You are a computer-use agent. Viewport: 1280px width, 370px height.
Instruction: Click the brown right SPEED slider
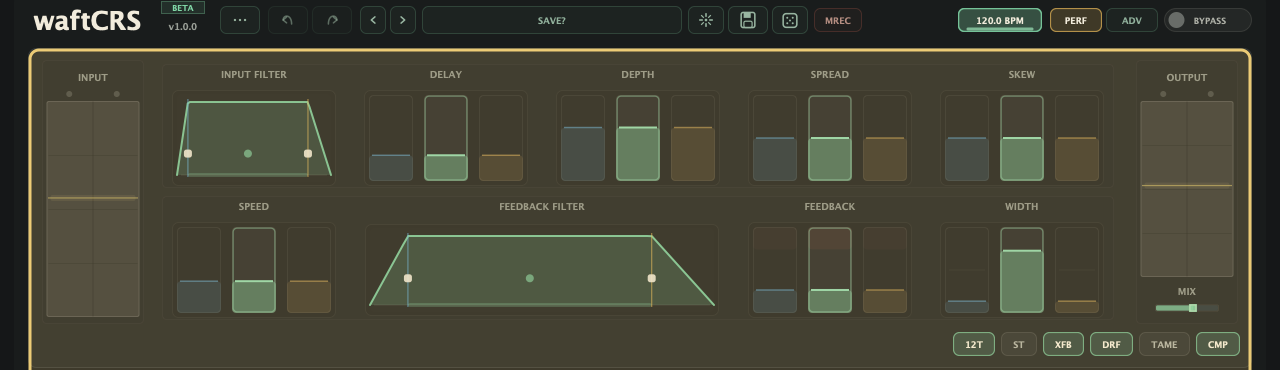[x=309, y=270]
